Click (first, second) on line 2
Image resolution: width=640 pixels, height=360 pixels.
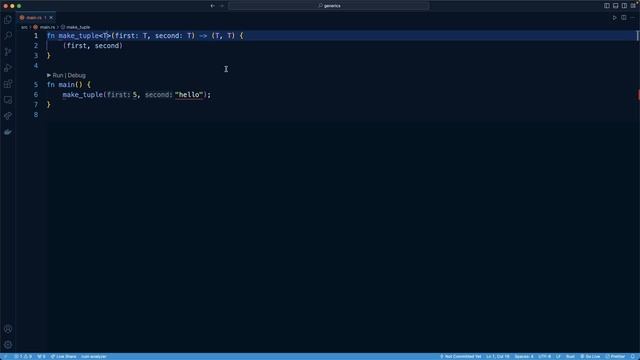point(93,46)
